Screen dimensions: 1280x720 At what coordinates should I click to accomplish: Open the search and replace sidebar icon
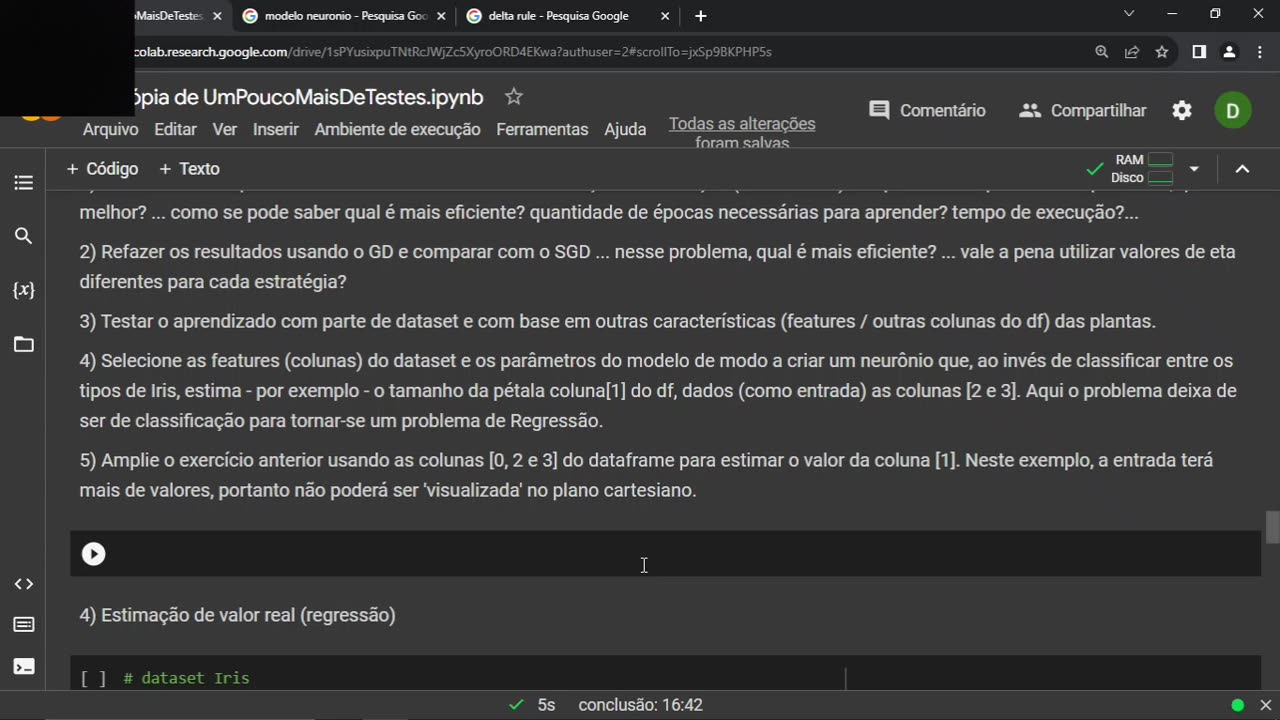coord(24,236)
